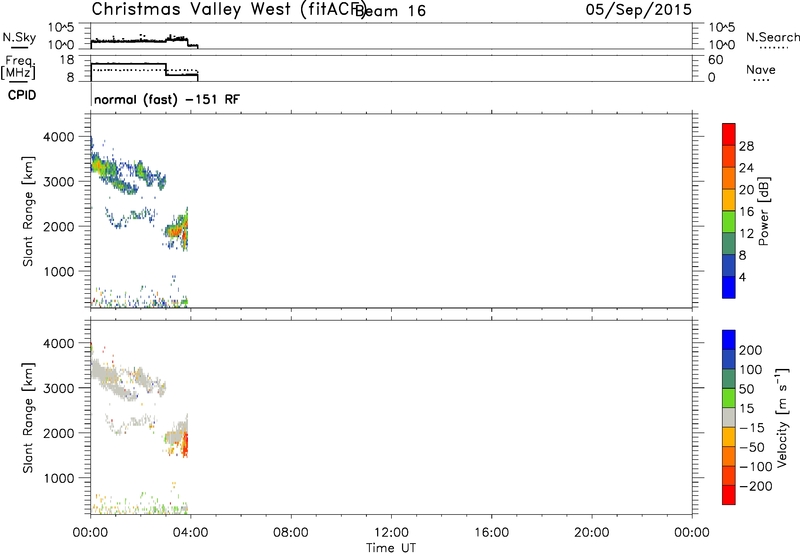Click the '1000' tick on velocity panel
Screen dimensions: 800x554
click(59, 478)
